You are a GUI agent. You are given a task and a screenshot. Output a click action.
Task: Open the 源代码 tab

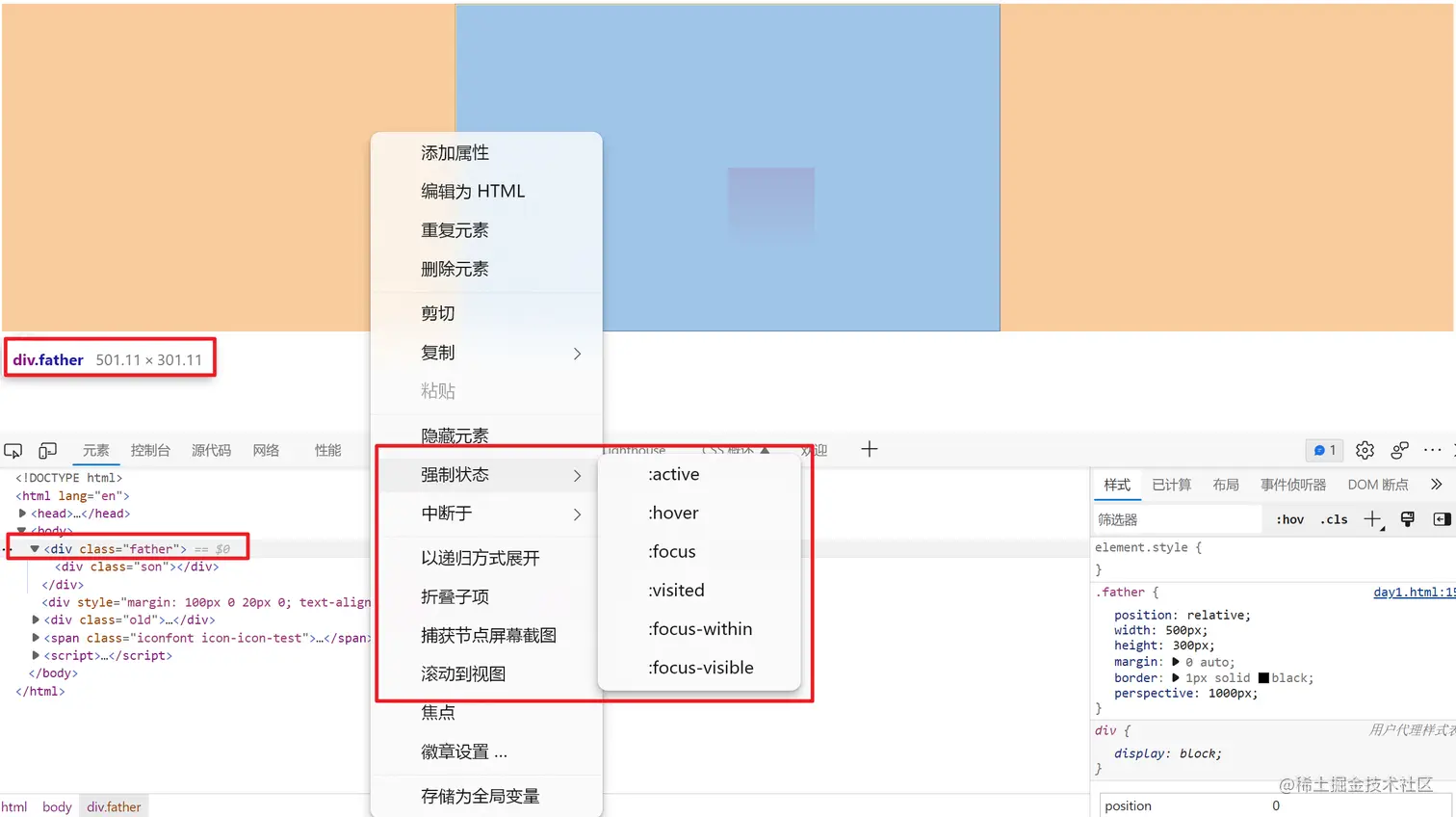coord(211,450)
